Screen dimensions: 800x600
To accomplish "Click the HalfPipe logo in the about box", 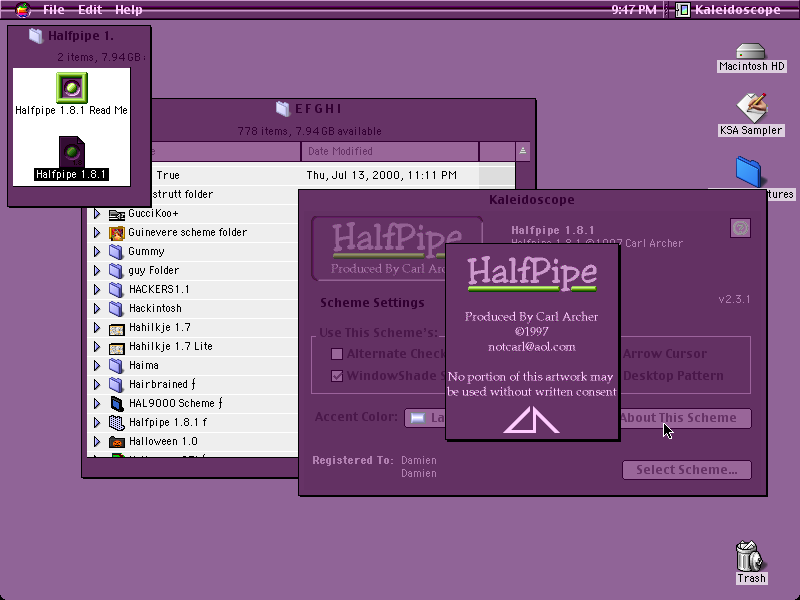I will coord(532,273).
